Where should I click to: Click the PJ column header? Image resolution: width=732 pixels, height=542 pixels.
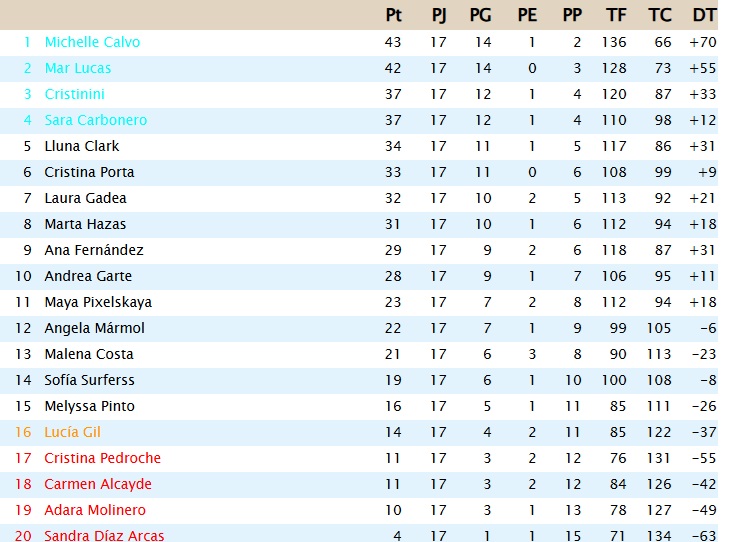[439, 15]
